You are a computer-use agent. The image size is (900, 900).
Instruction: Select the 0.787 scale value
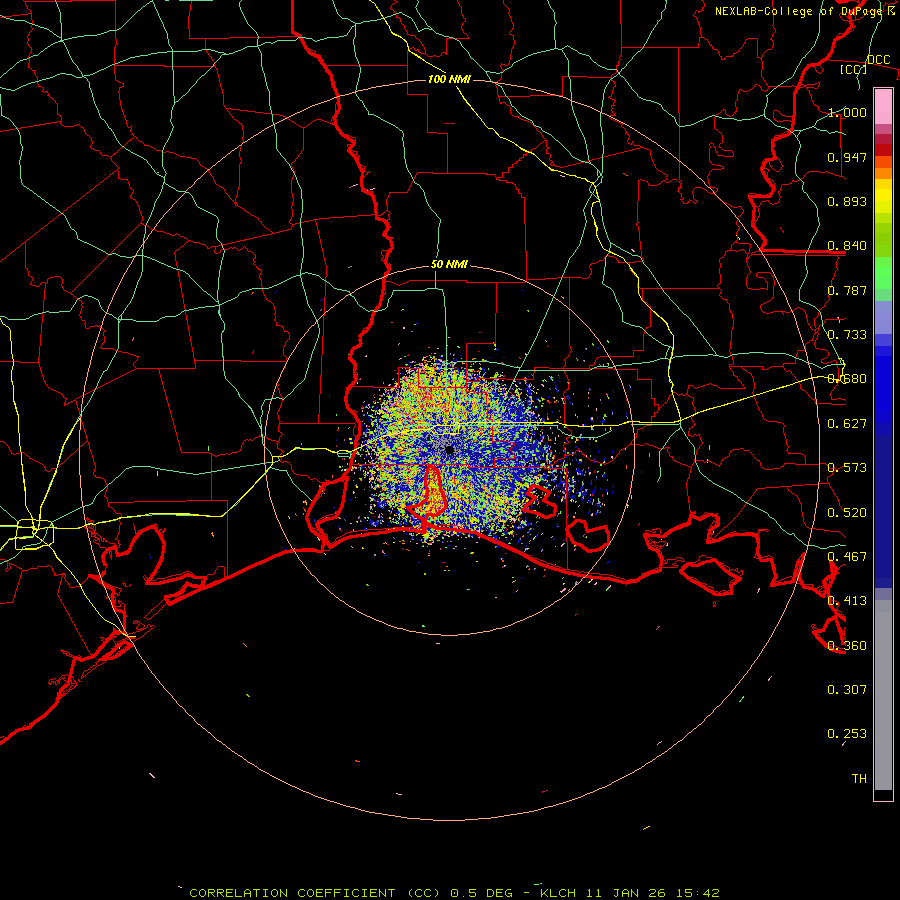point(847,290)
